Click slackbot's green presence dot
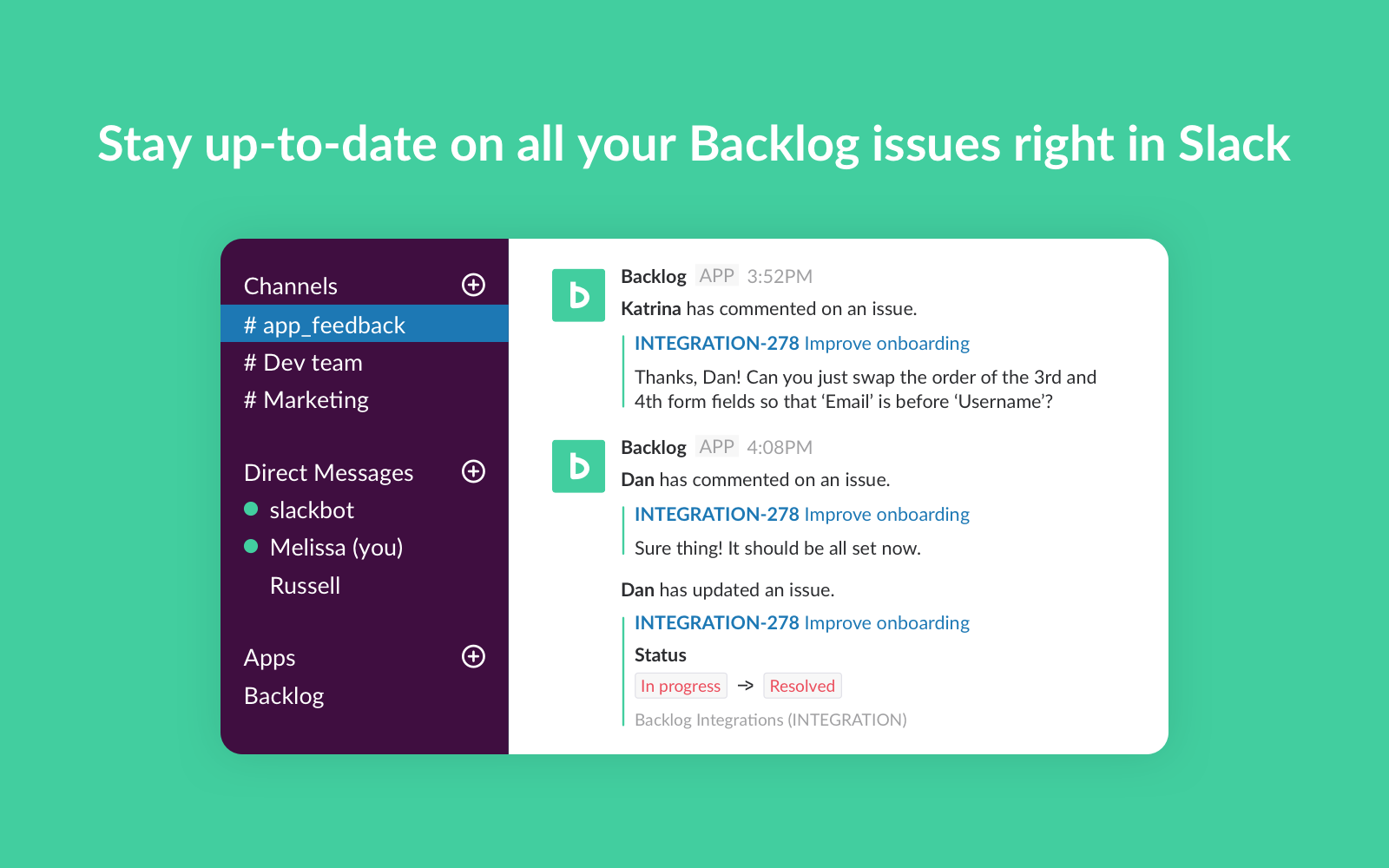This screenshot has height=868, width=1389. (x=251, y=509)
